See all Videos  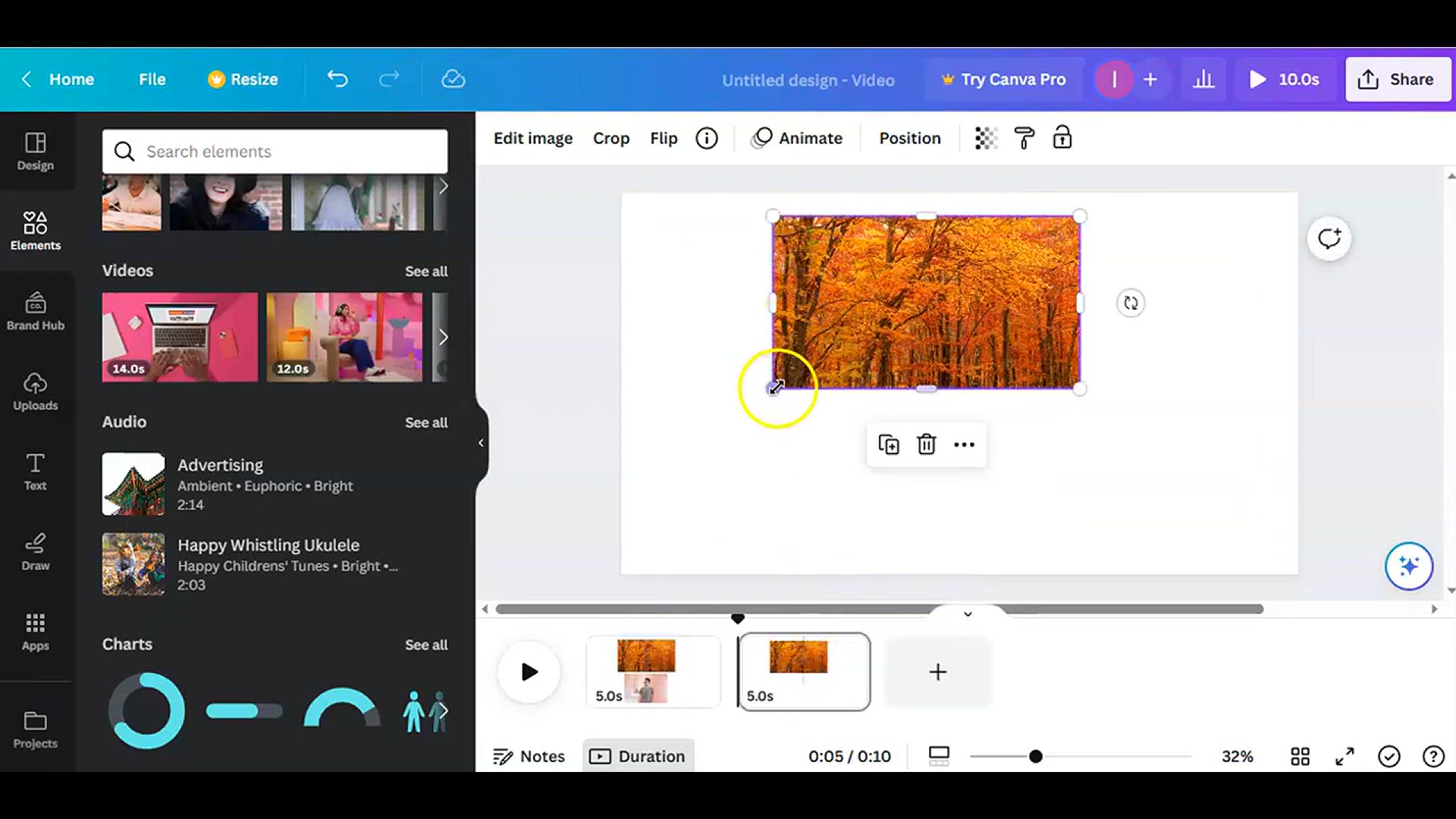(426, 271)
